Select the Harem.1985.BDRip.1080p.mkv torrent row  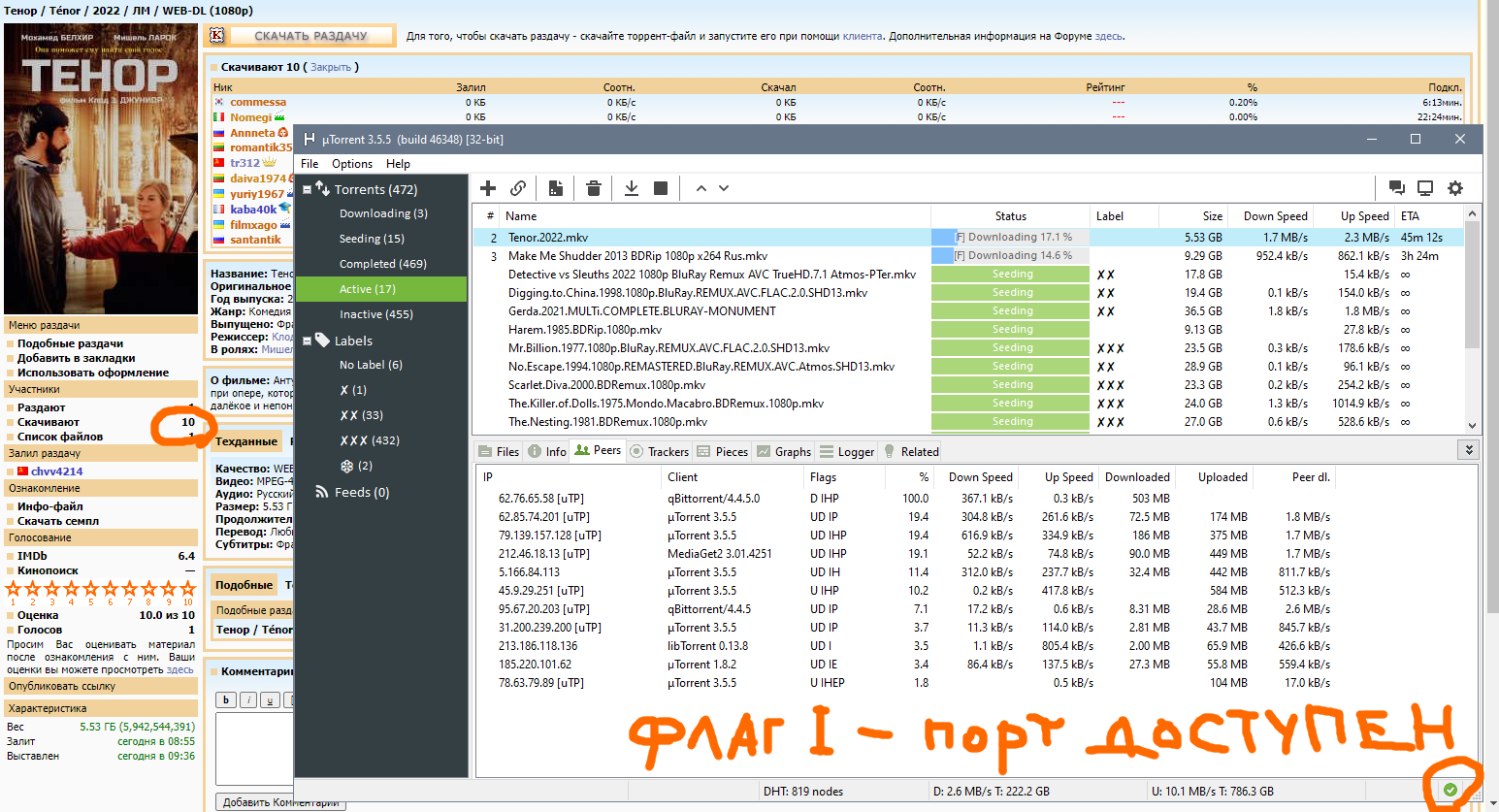[968, 329]
